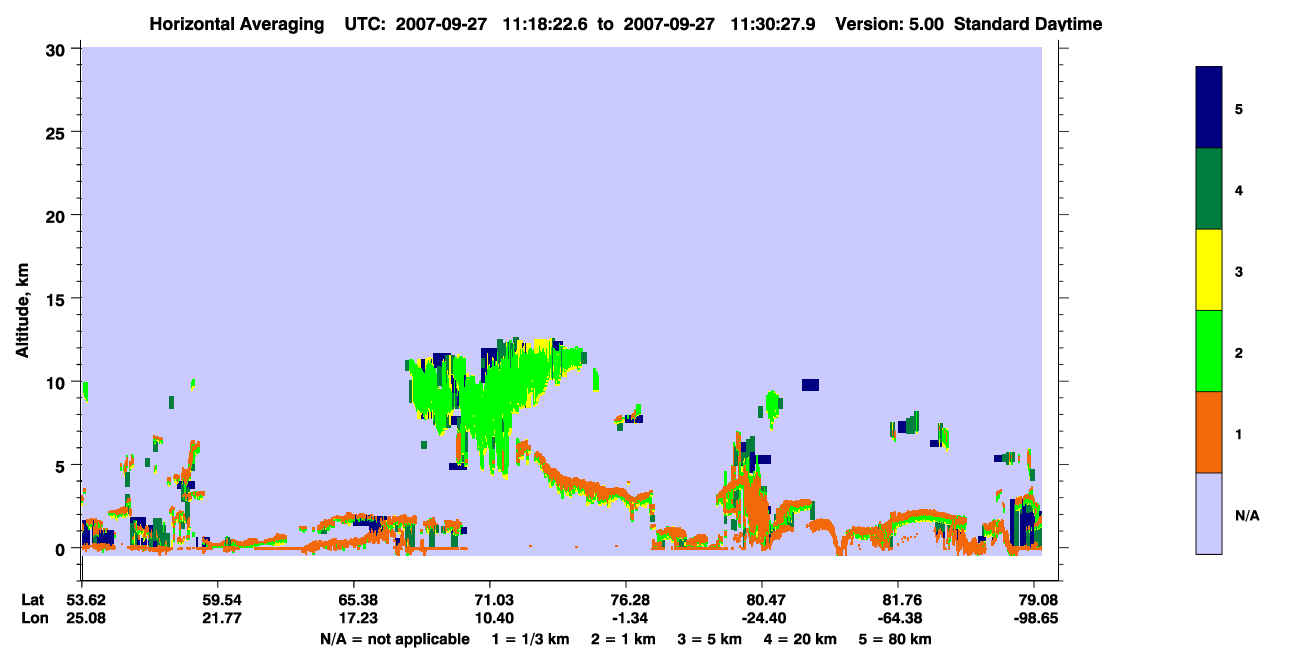Click legend text '5 = 80 km'
The height and width of the screenshot is (667, 1300).
point(894,638)
